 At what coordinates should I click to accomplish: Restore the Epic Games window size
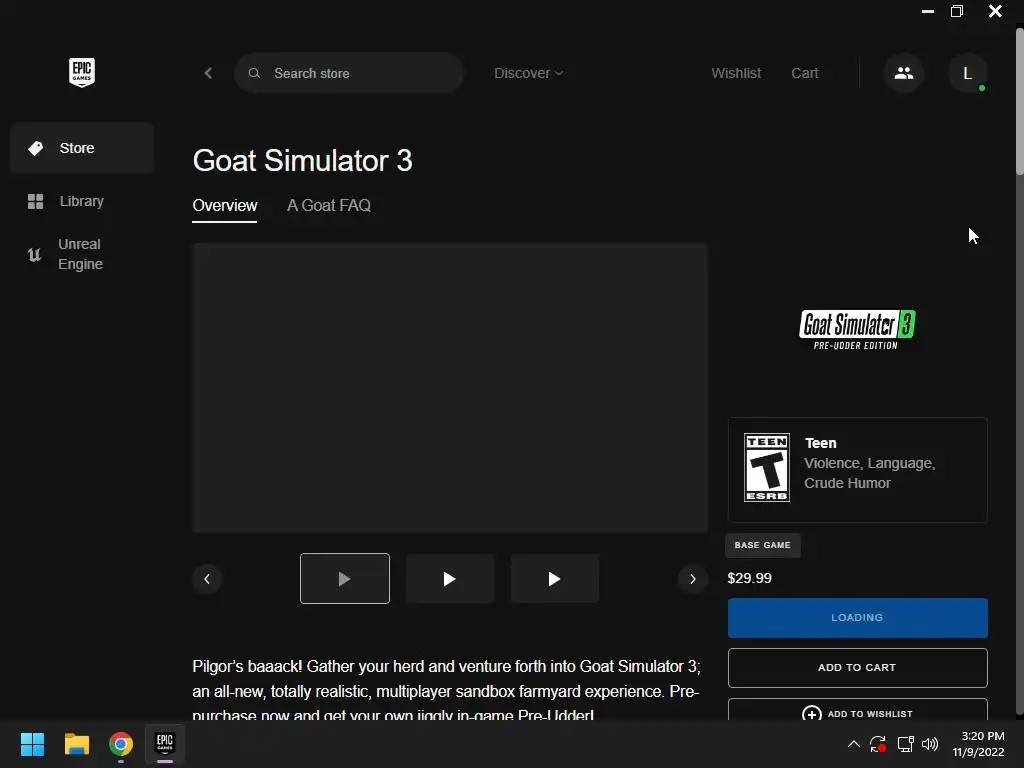click(957, 11)
